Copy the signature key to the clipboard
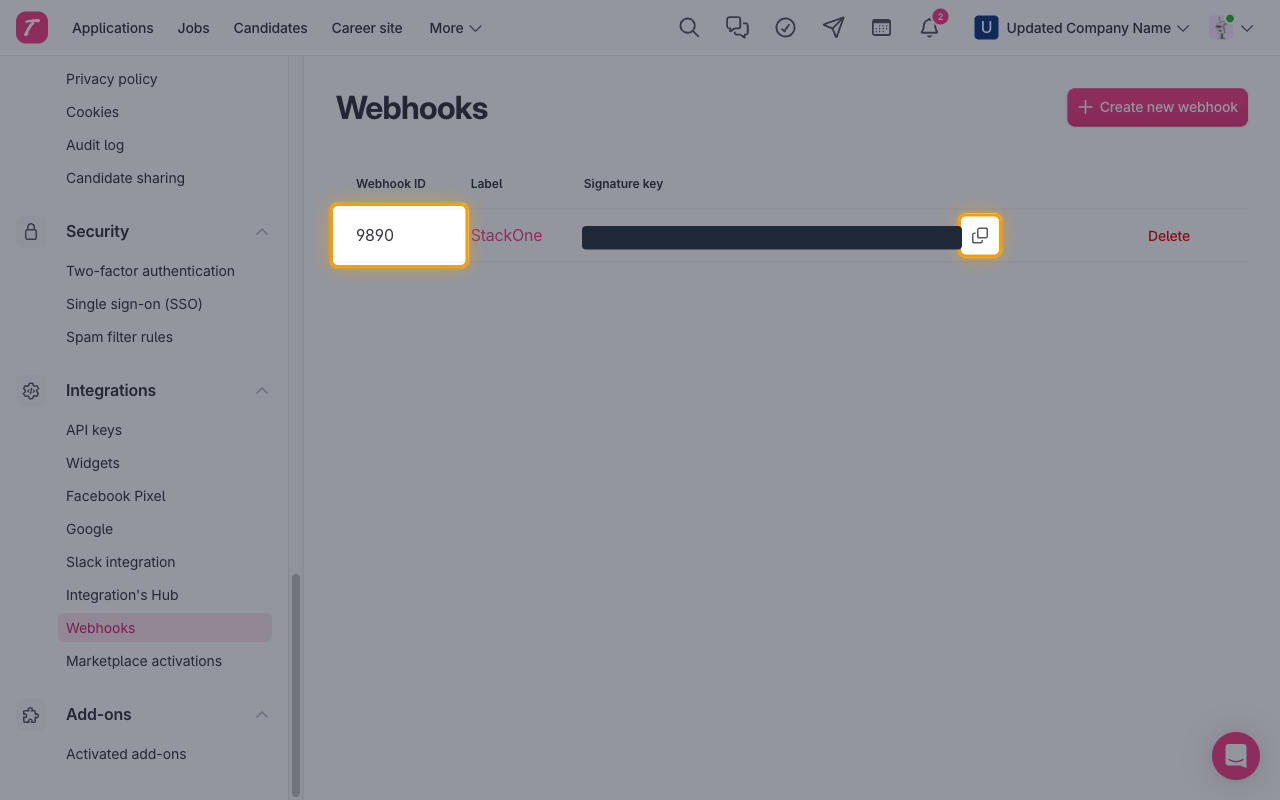 980,236
